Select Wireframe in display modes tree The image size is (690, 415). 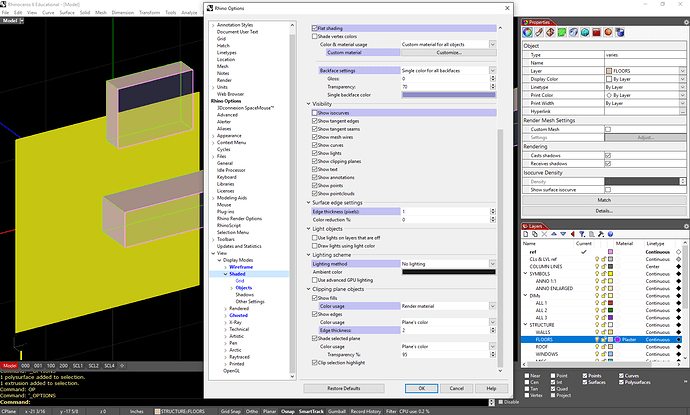pyautogui.click(x=241, y=268)
